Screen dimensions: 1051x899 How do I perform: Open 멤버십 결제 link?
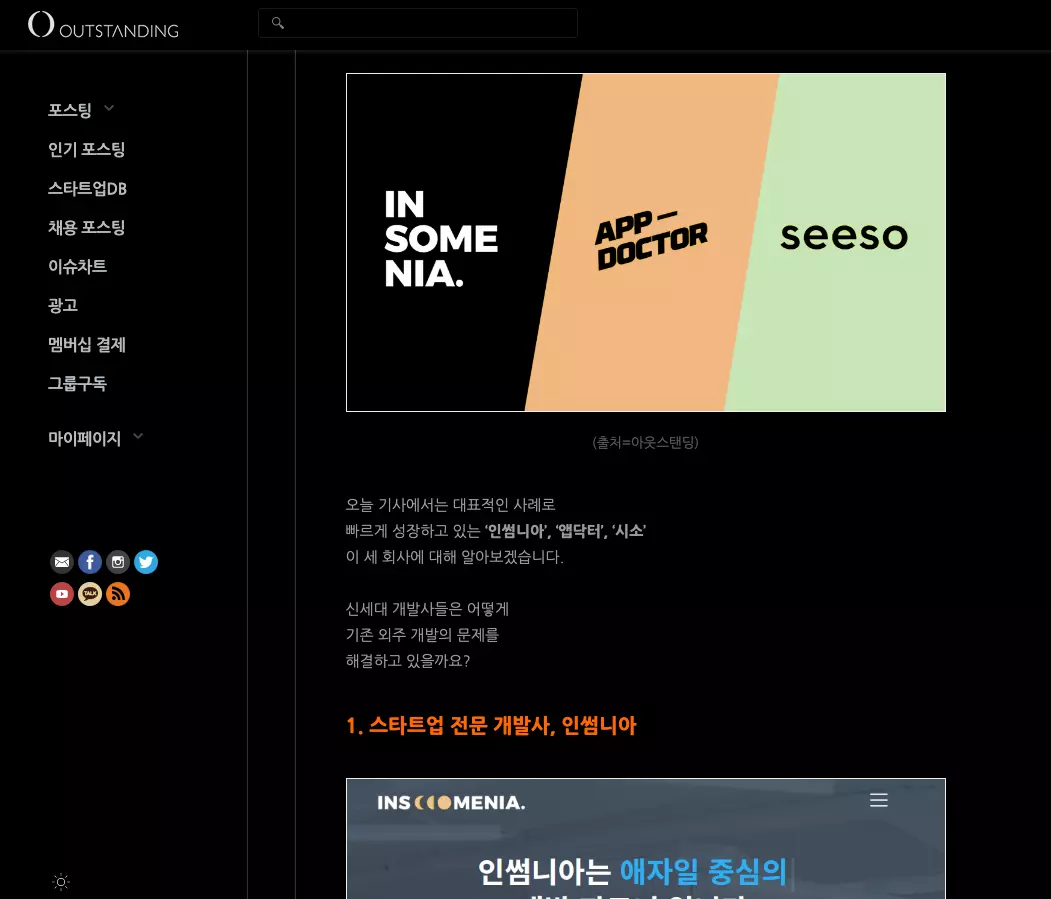86,345
